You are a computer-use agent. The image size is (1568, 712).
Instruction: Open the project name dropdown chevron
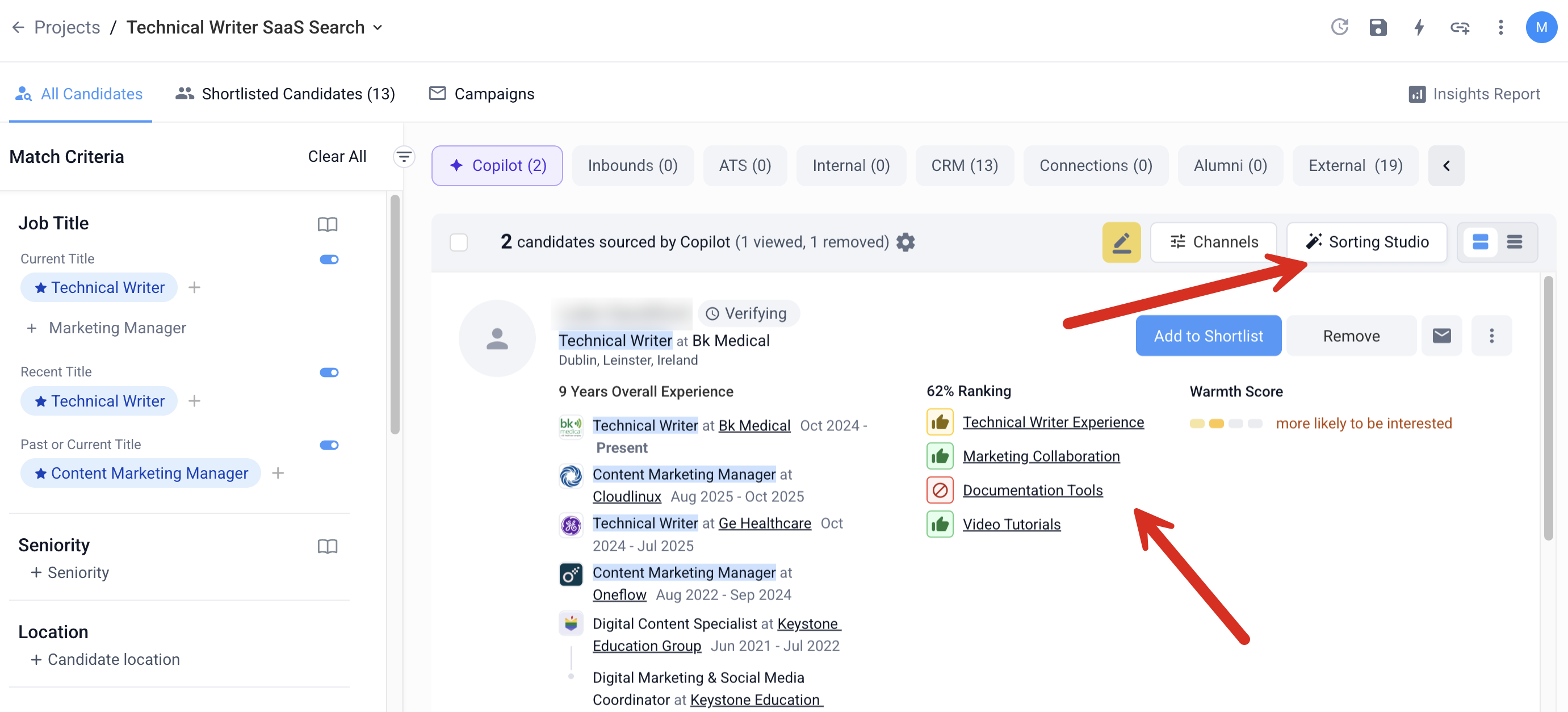pyautogui.click(x=378, y=28)
